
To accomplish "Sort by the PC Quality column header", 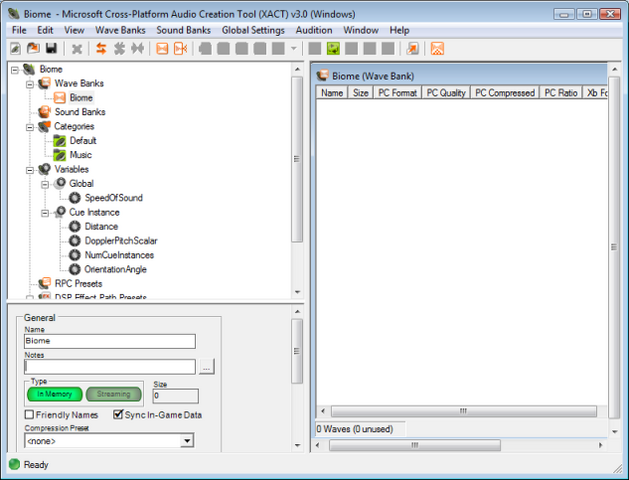I will pos(446,93).
